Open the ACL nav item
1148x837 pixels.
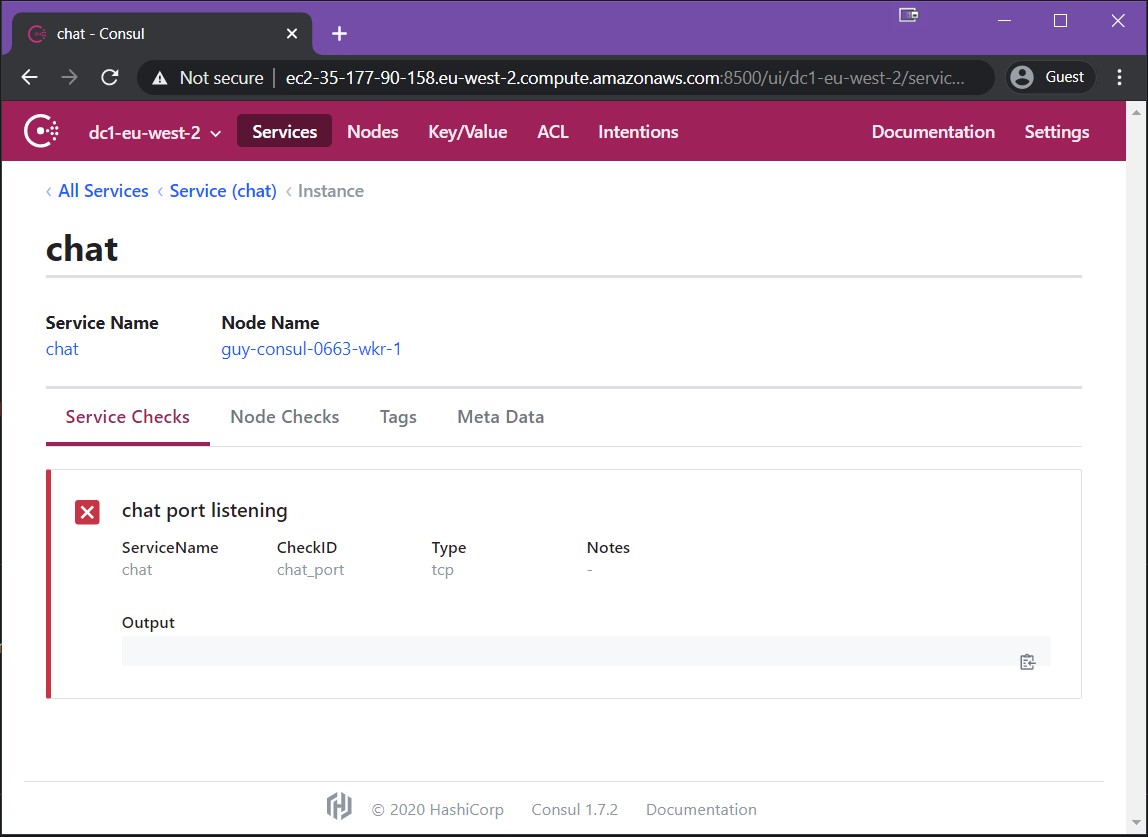553,132
